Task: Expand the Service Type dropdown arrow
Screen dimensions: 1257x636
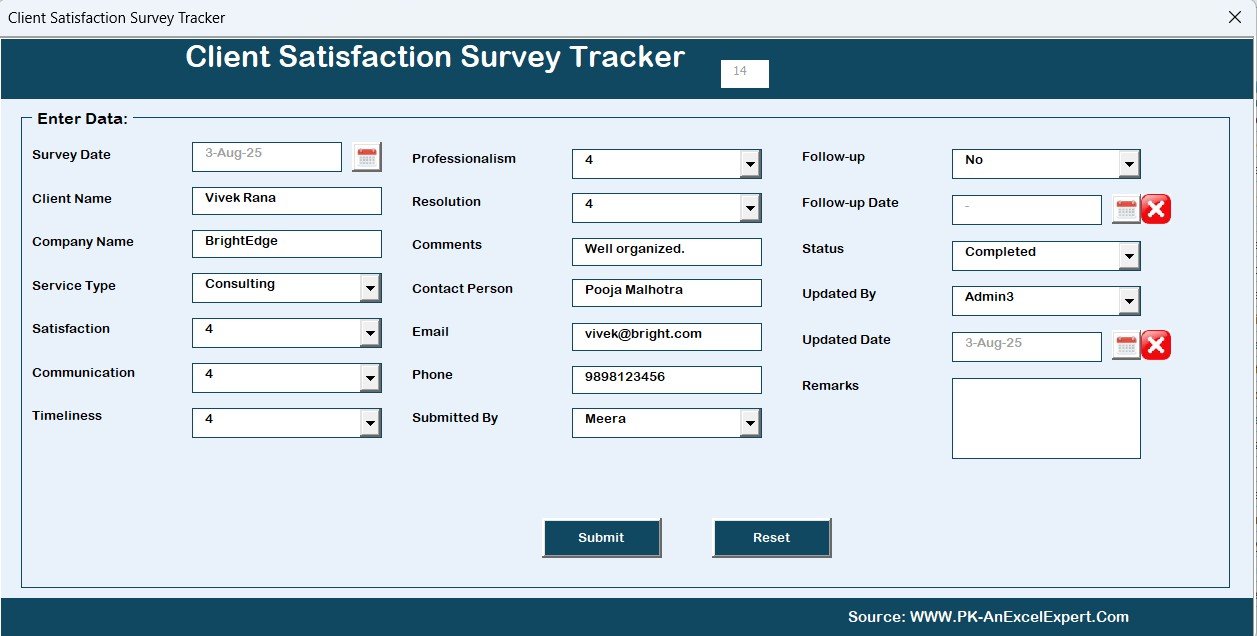Action: pyautogui.click(x=371, y=288)
